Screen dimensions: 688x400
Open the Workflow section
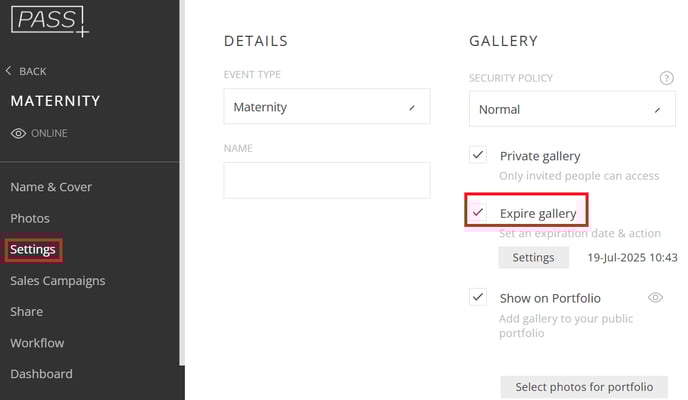pyautogui.click(x=37, y=343)
